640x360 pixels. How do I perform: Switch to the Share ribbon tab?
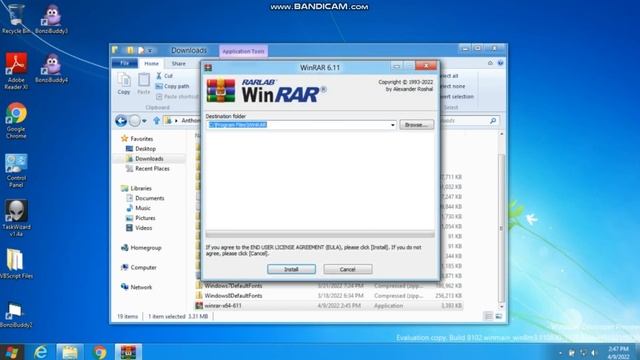tap(178, 64)
